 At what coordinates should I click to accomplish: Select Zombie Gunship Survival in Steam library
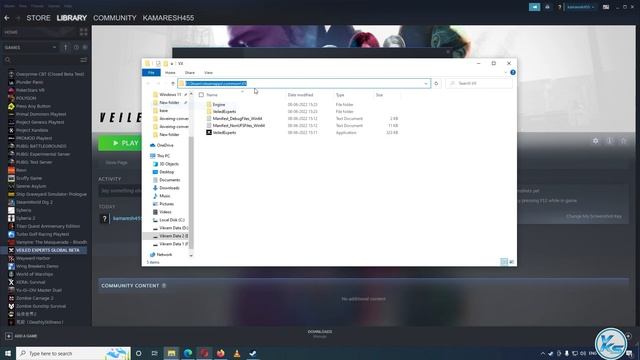[x=41, y=306]
